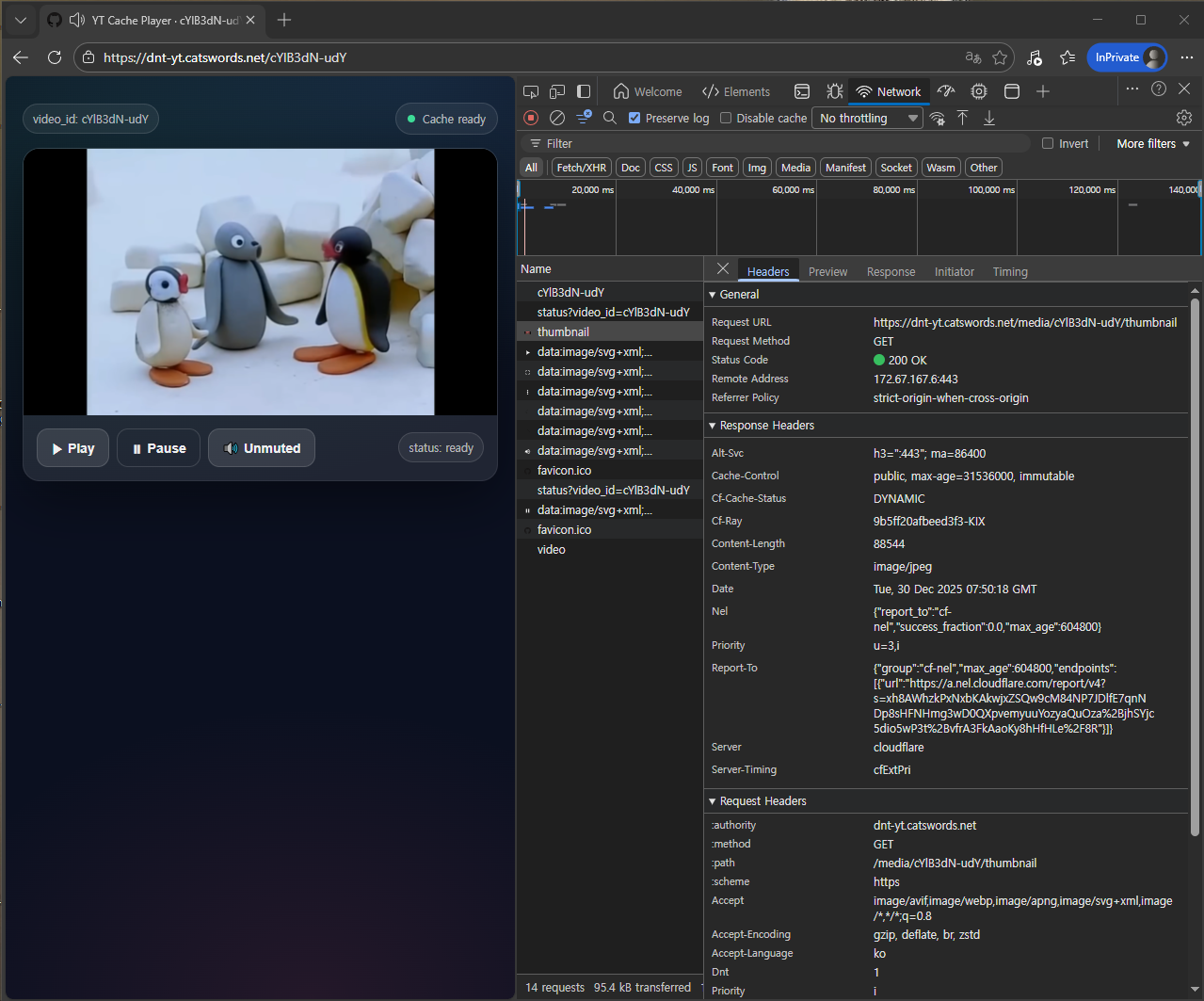Viewport: 1204px width, 1001px height.
Task: Stop recording the network log
Action: click(x=531, y=118)
